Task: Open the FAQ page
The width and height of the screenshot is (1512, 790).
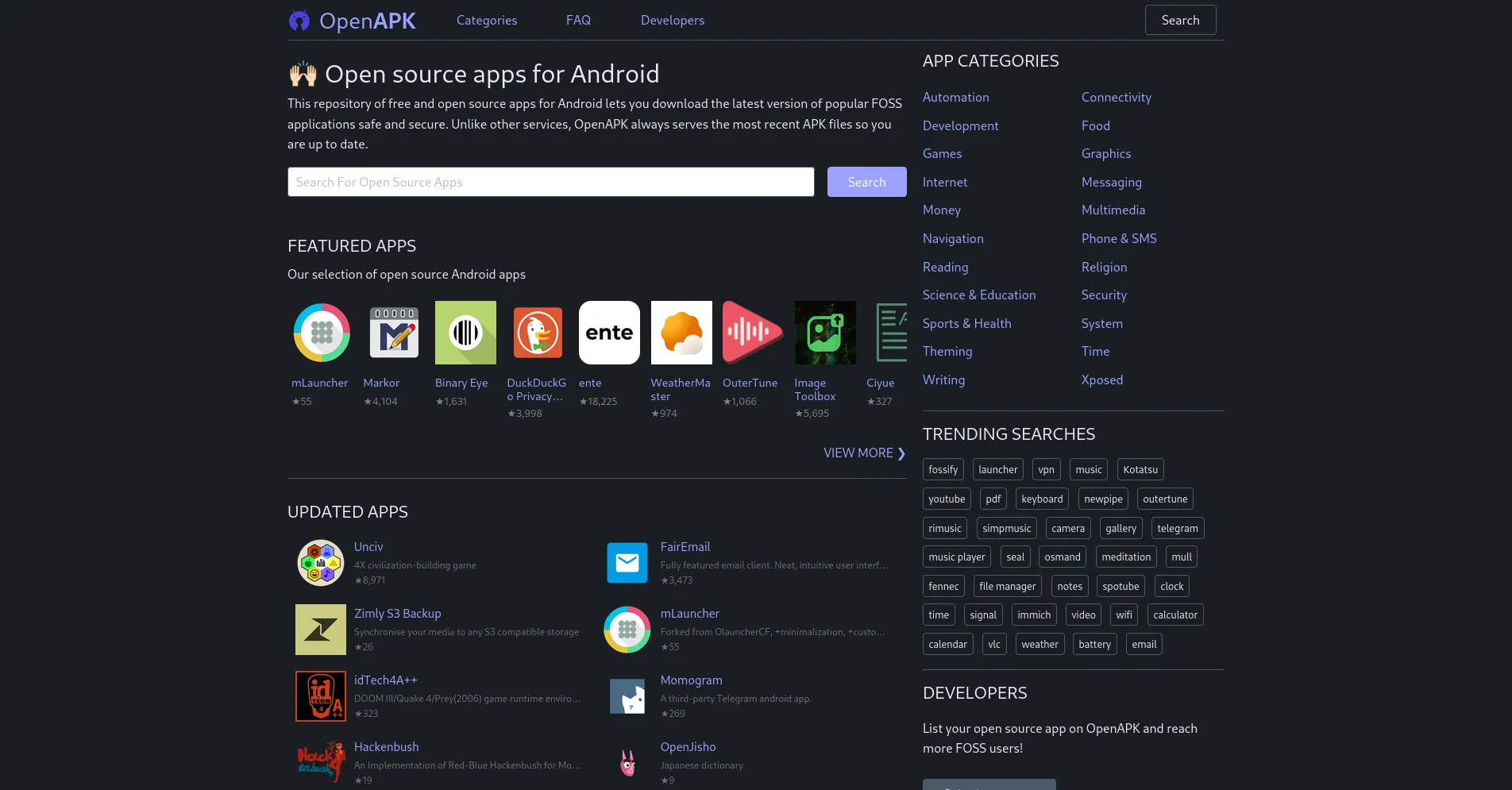Action: click(578, 20)
